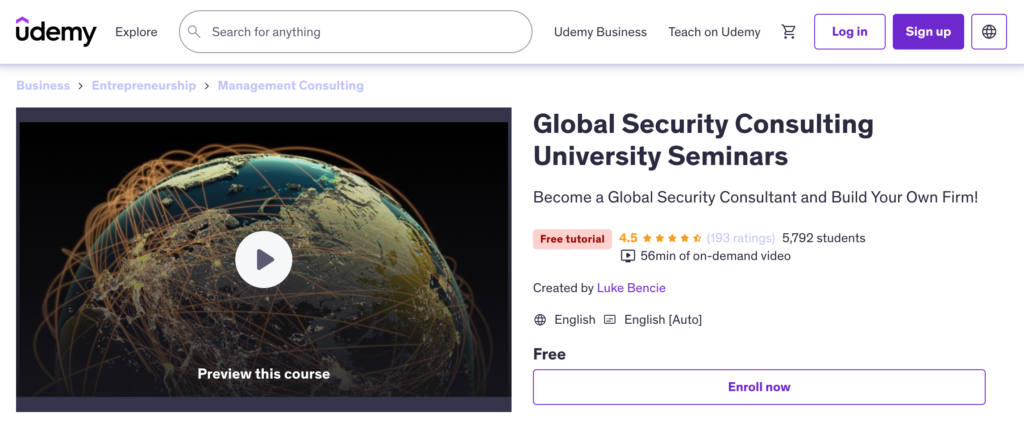Open the Explore menu
This screenshot has width=1024, height=429.
click(x=136, y=32)
